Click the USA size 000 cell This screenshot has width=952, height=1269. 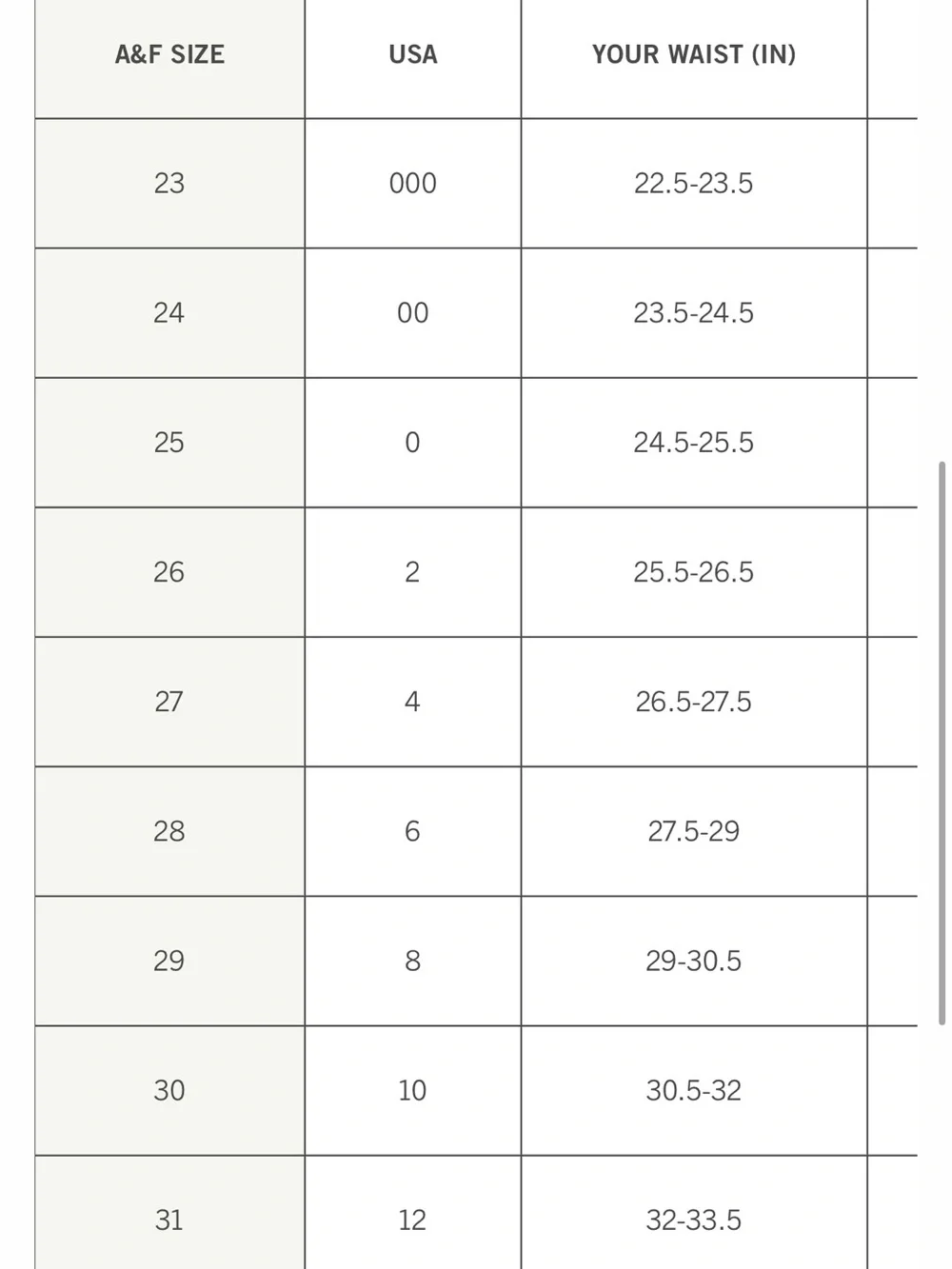[413, 183]
